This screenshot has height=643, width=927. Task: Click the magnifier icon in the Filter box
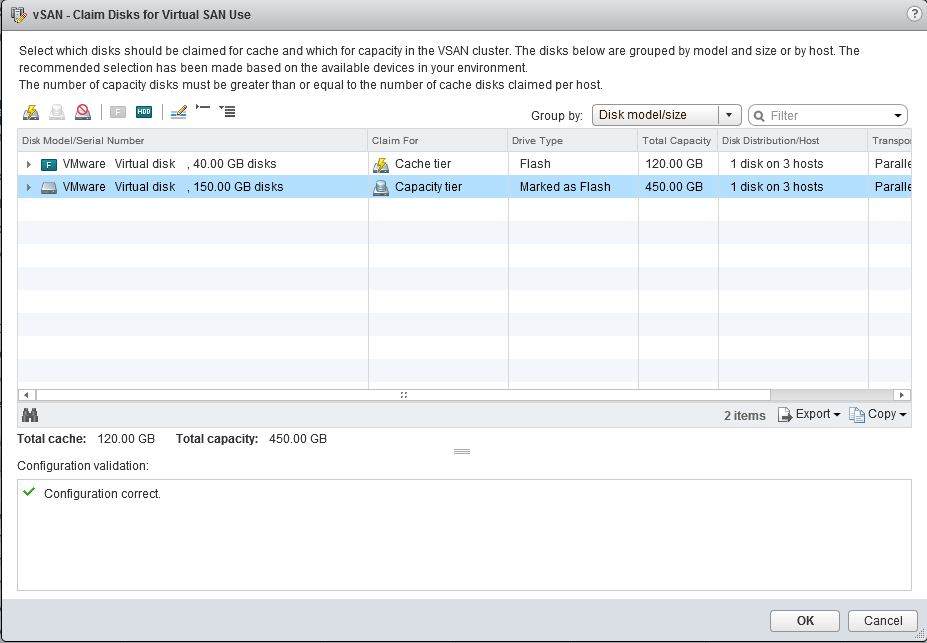pos(759,116)
